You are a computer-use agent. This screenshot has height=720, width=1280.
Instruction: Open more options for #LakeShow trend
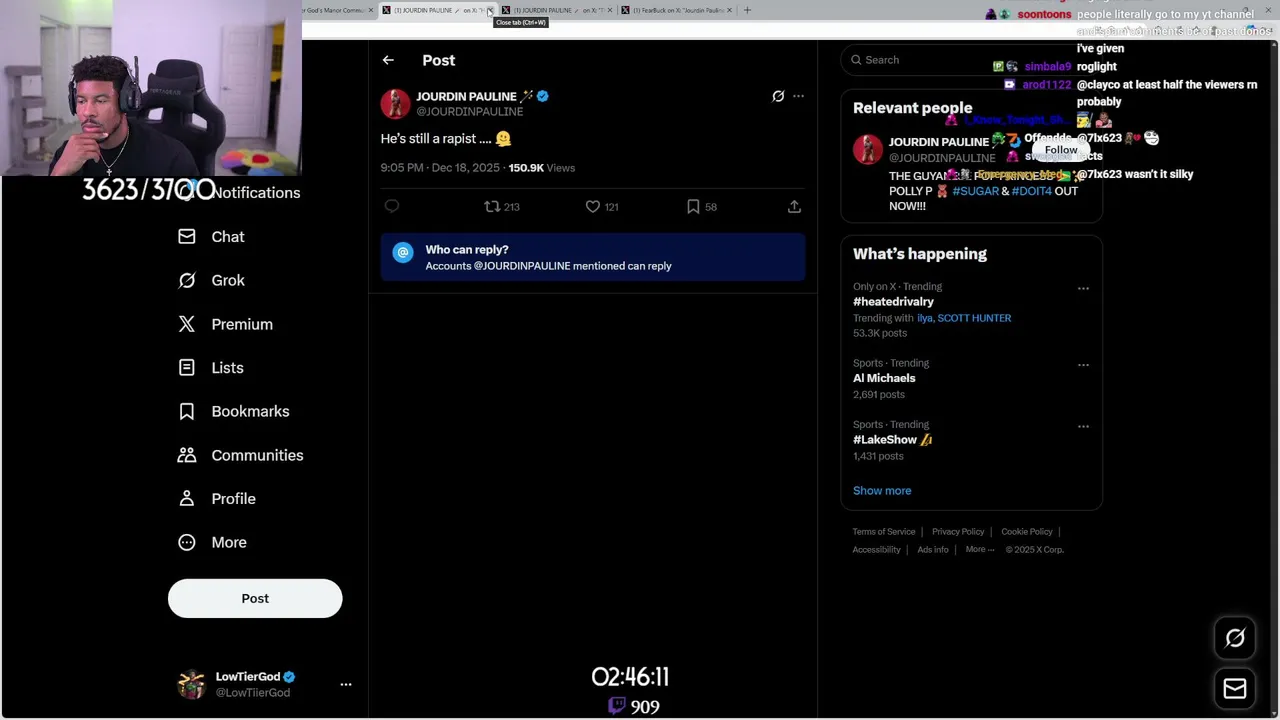(x=1083, y=426)
